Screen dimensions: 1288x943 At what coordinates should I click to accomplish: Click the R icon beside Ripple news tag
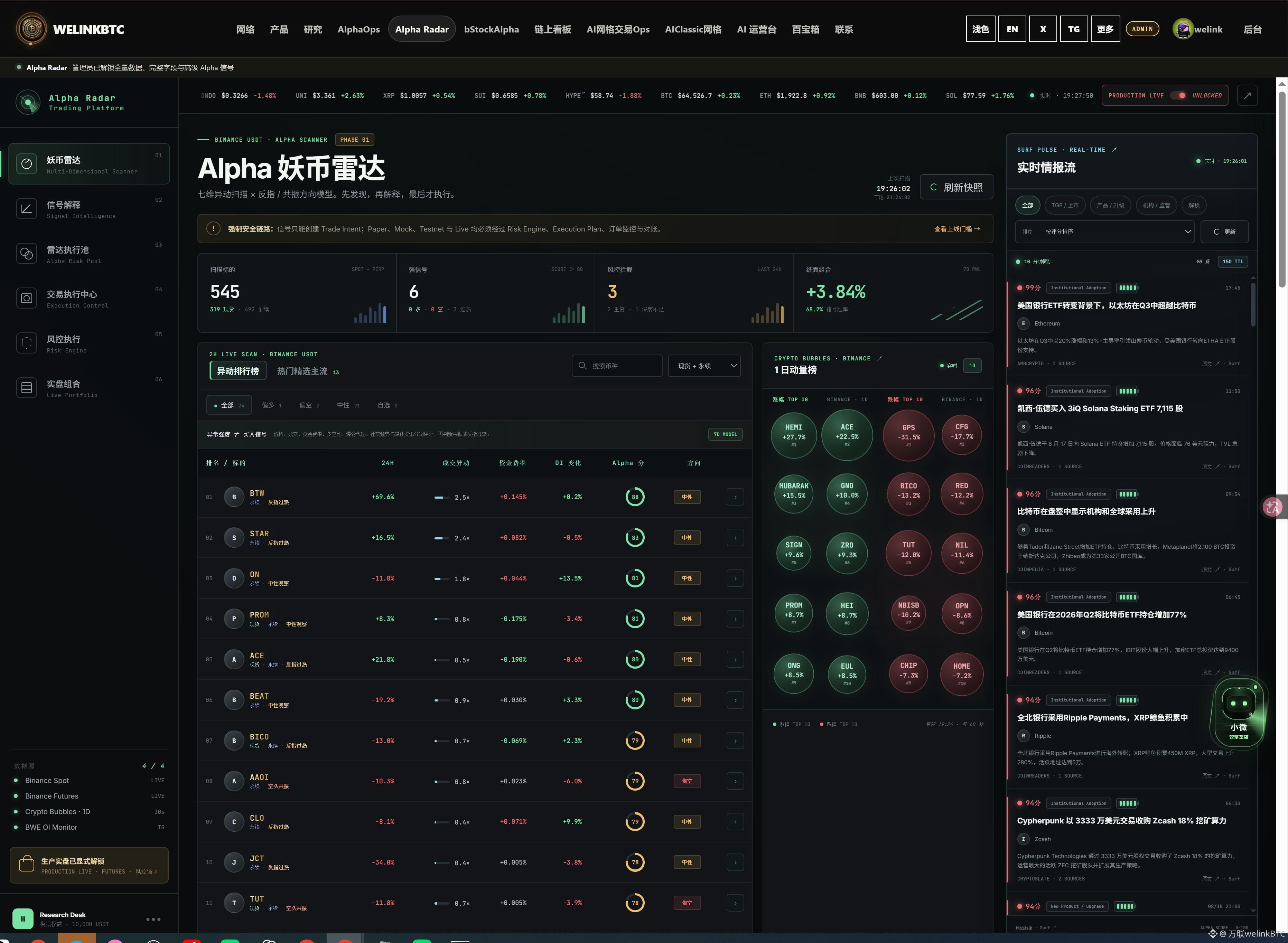(1023, 736)
